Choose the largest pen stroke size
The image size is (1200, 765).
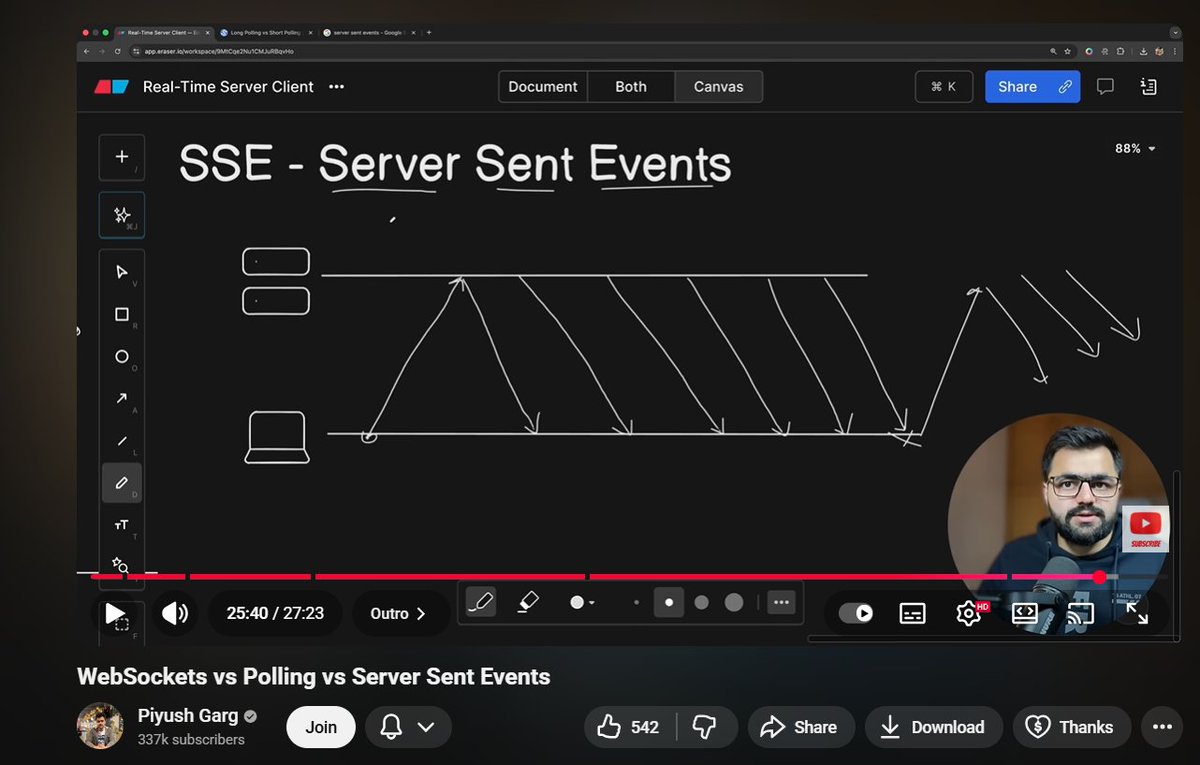coord(734,602)
